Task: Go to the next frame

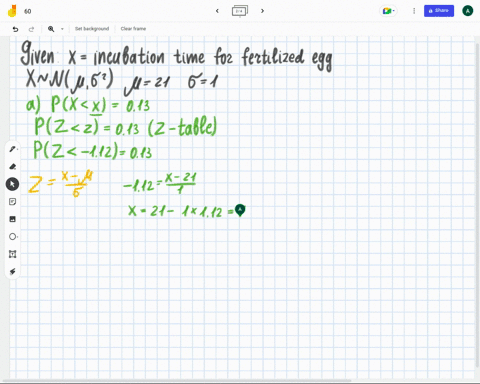Action: (262, 11)
